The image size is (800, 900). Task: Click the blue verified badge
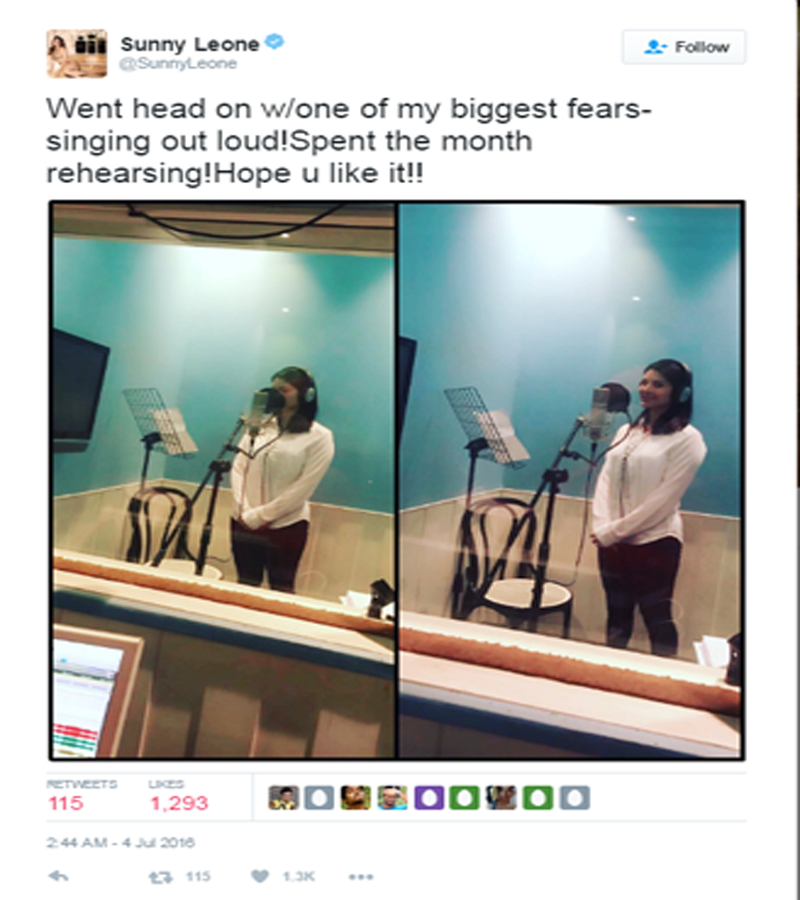pyautogui.click(x=275, y=42)
